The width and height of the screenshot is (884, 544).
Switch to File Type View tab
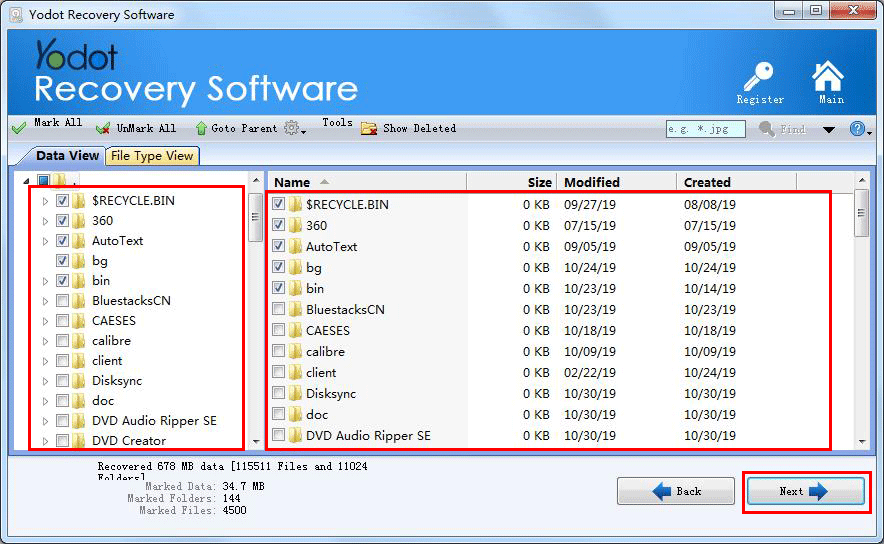[x=152, y=155]
